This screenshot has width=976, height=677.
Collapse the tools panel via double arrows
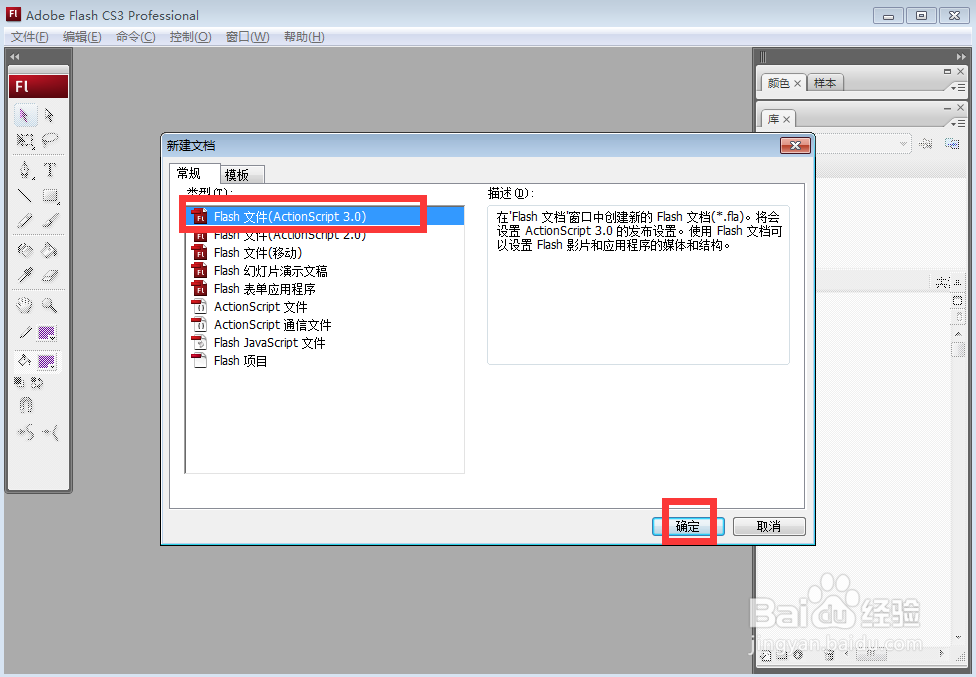click(x=15, y=57)
